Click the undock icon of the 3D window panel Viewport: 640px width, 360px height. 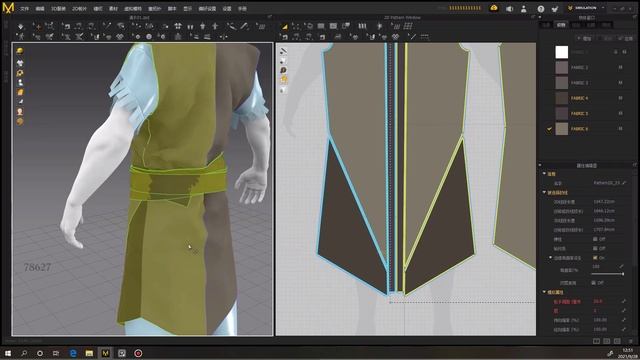[269, 17]
